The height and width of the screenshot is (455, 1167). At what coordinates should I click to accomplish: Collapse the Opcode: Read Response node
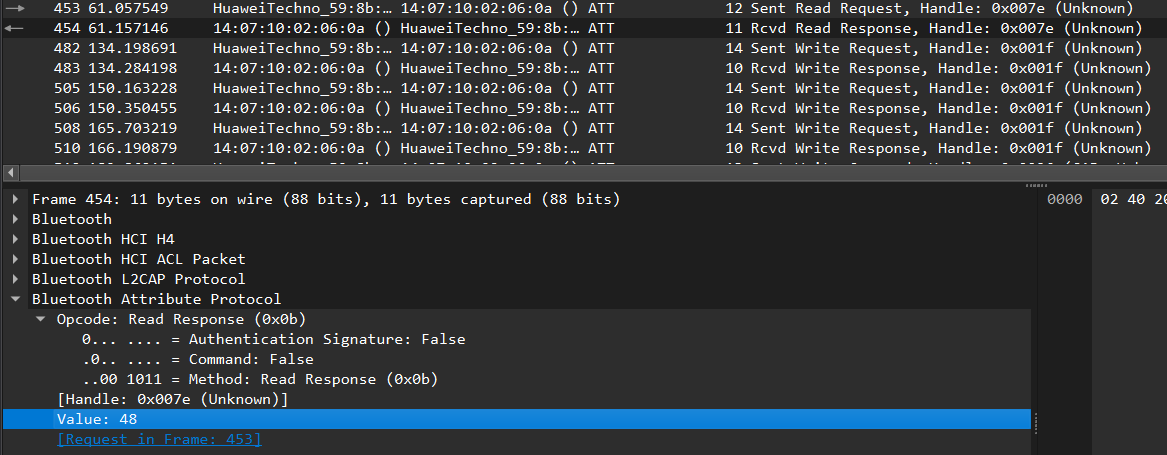point(40,319)
